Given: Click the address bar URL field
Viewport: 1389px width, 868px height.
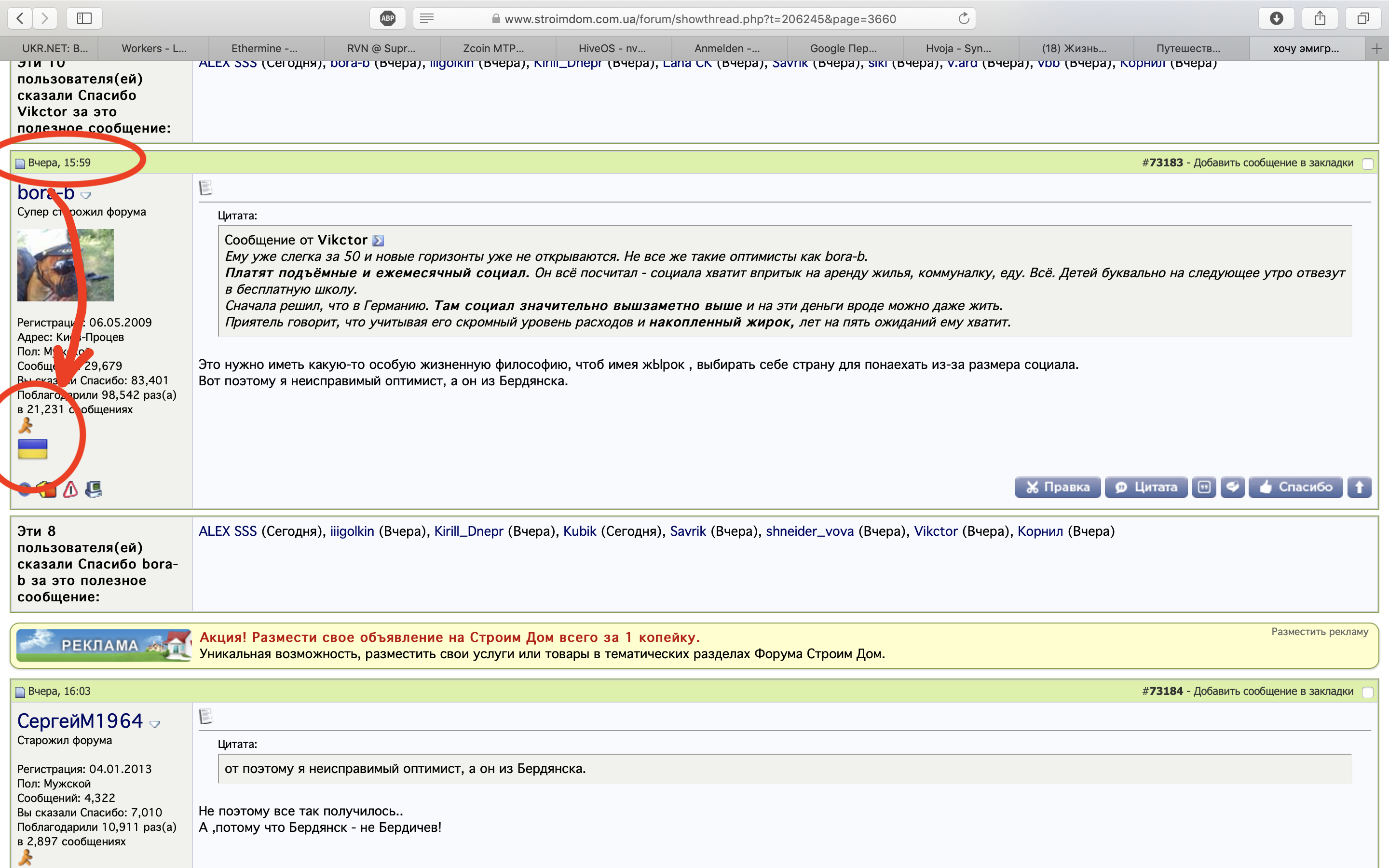Looking at the screenshot, I should 694,18.
